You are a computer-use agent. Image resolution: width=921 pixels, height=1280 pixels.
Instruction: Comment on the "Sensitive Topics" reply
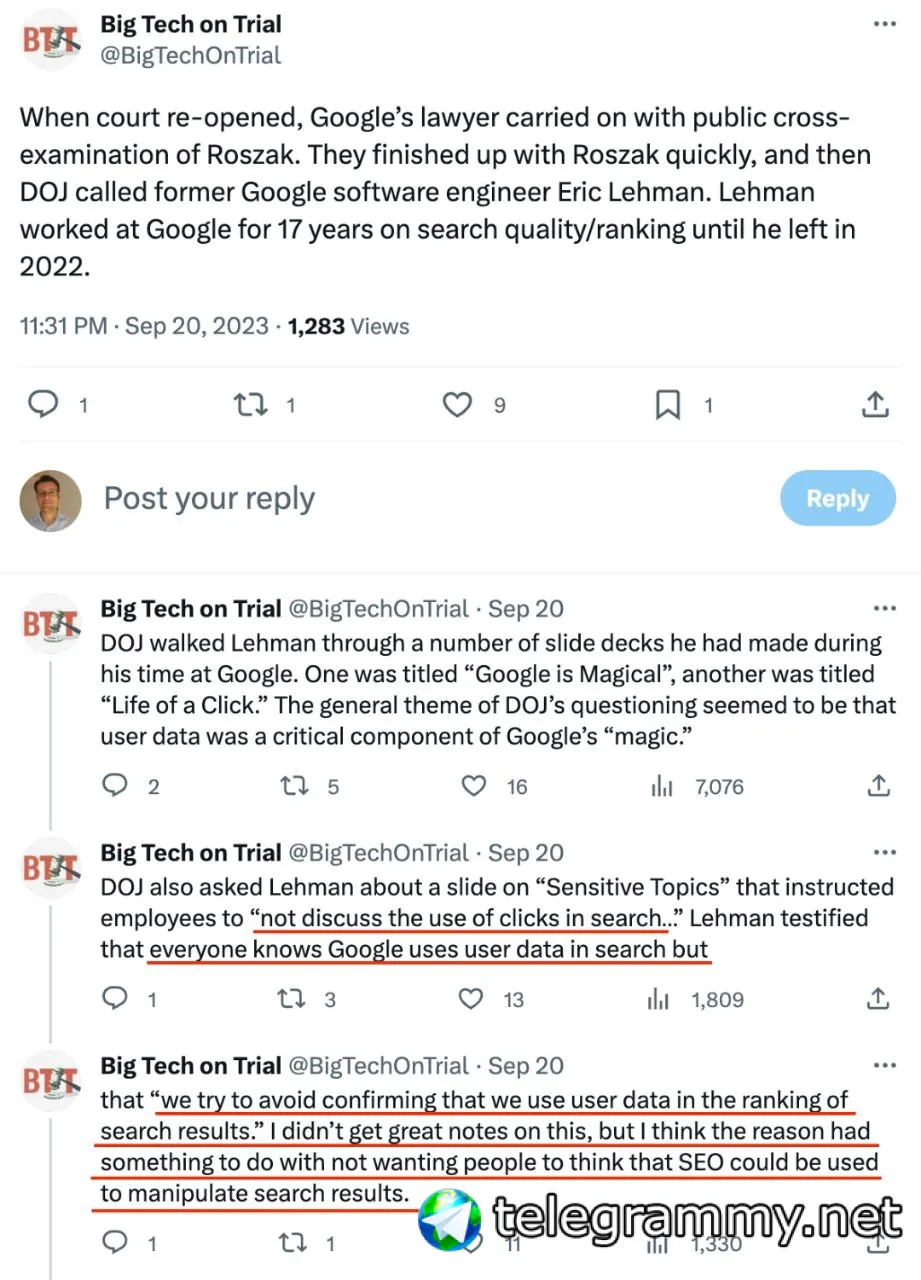coord(117,999)
